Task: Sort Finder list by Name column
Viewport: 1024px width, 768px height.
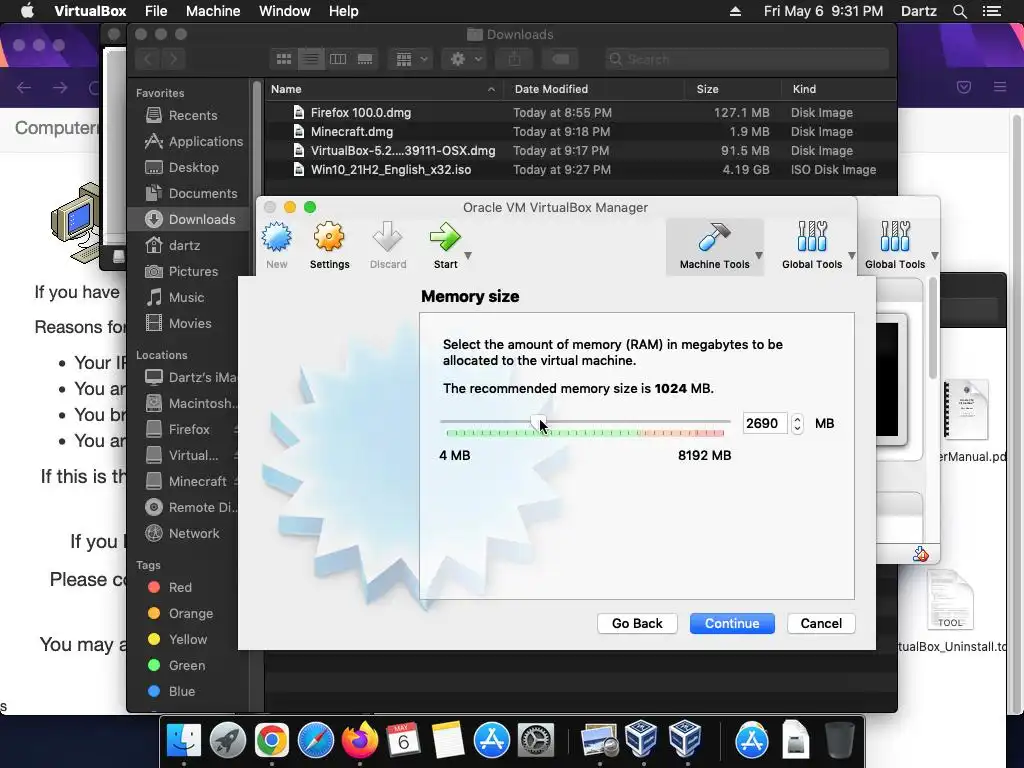Action: click(383, 89)
